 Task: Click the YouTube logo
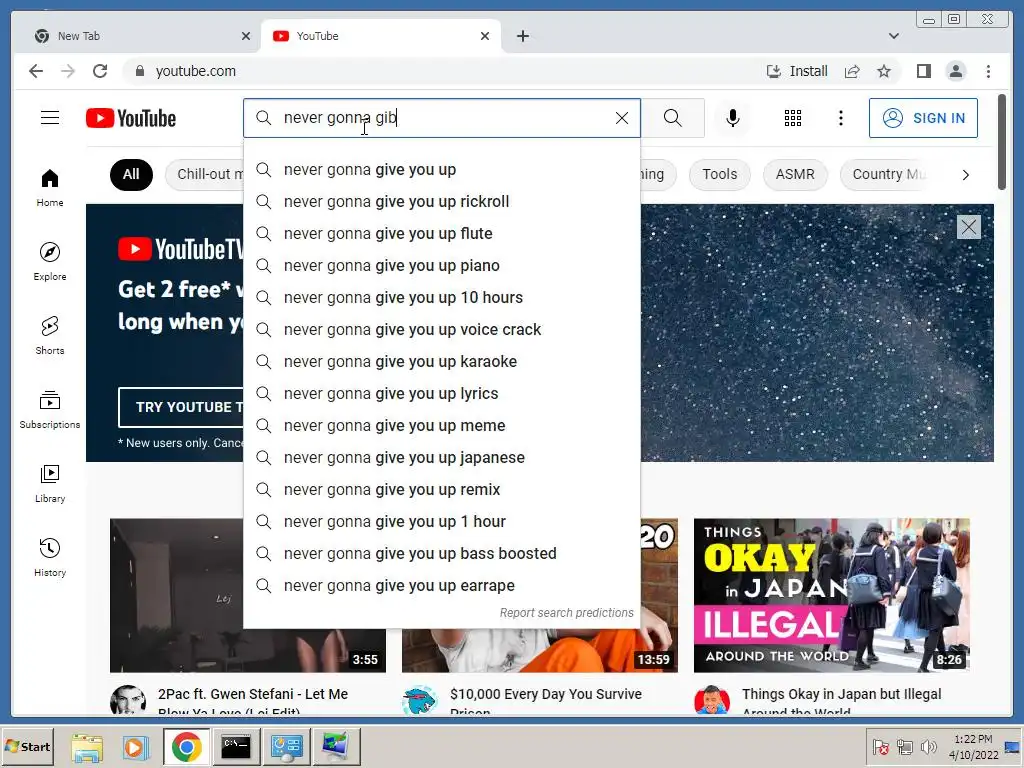(131, 118)
